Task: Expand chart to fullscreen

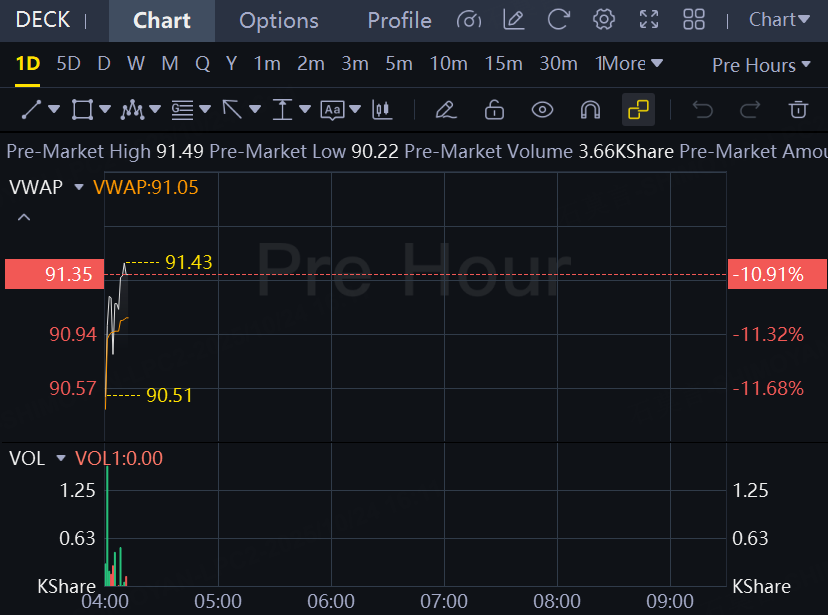Action: pos(649,20)
